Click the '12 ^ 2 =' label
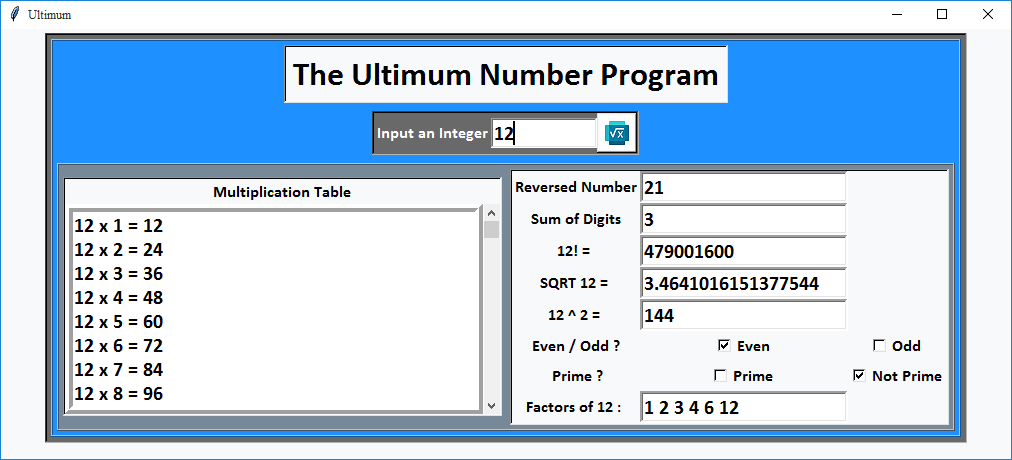The width and height of the screenshot is (1012, 460). coord(574,315)
